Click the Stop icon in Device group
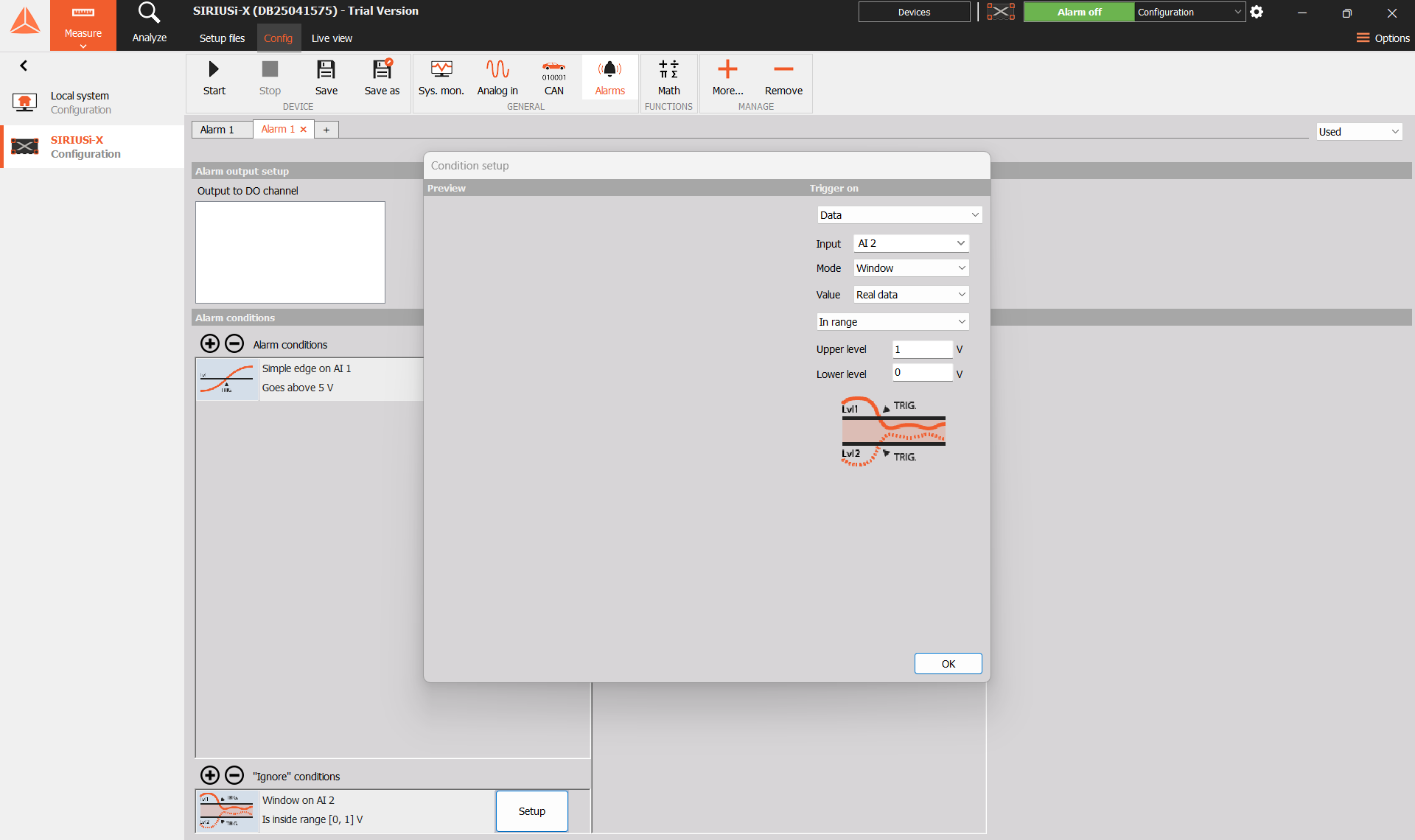1415x840 pixels. [x=270, y=69]
